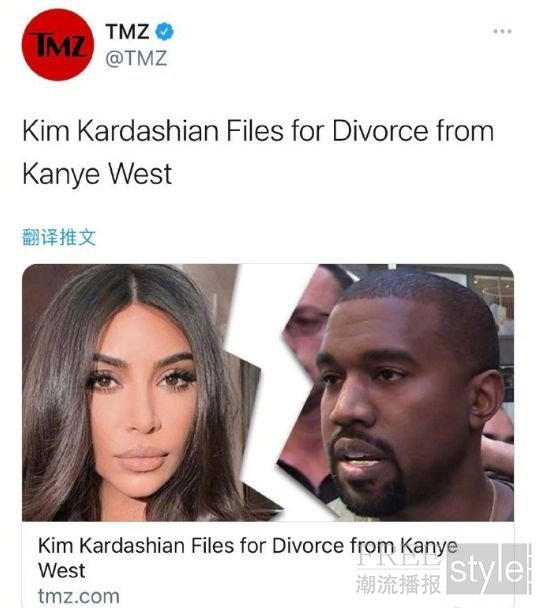This screenshot has height=608, width=538.
Task: Open the three-dot more options menu
Action: (502, 31)
